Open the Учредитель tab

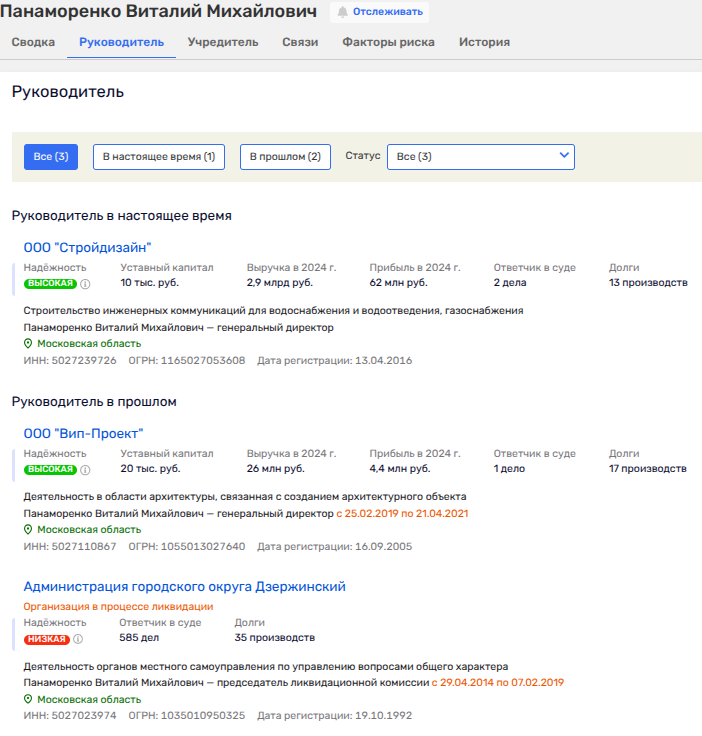click(224, 43)
